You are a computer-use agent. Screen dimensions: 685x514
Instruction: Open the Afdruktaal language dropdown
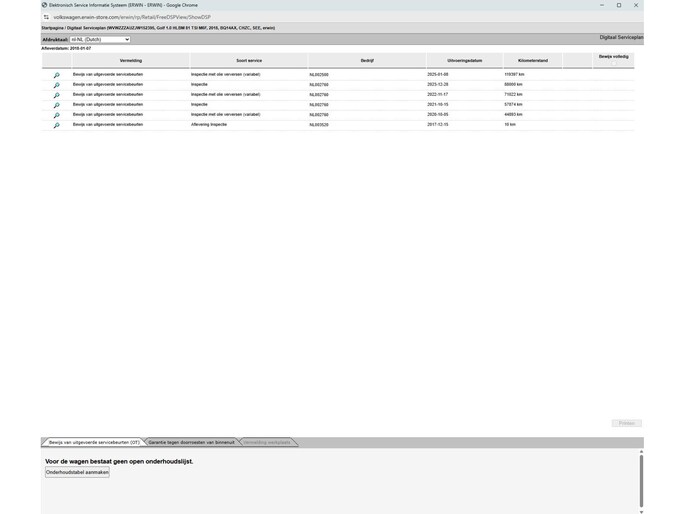pos(100,39)
